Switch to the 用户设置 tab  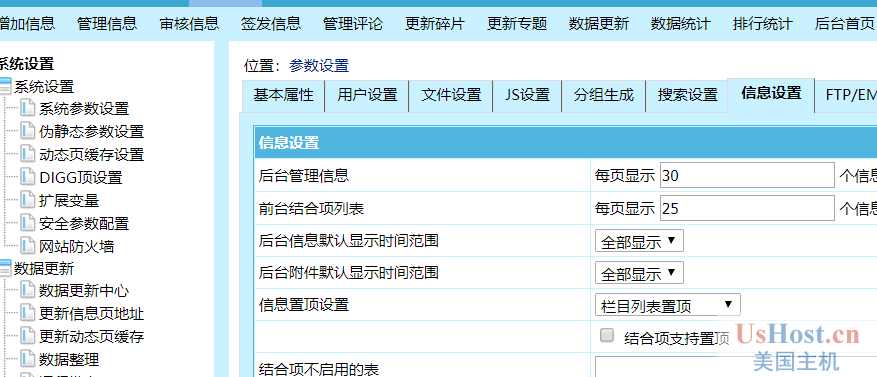367,95
